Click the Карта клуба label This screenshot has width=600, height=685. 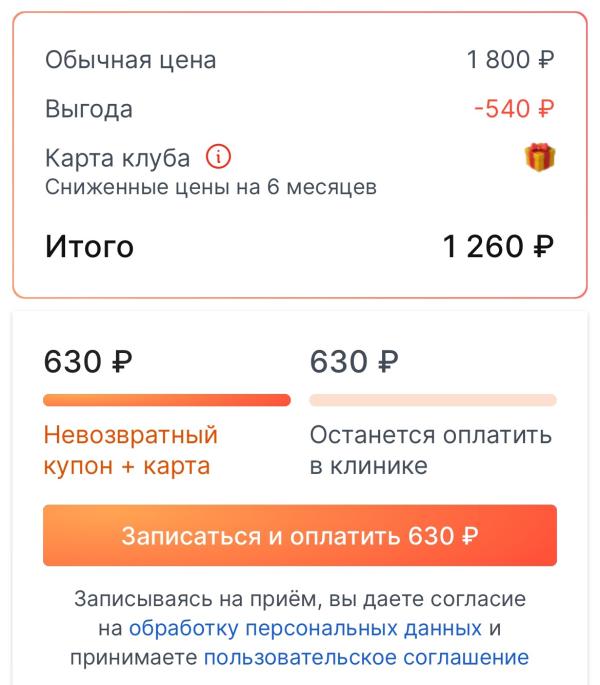(117, 159)
